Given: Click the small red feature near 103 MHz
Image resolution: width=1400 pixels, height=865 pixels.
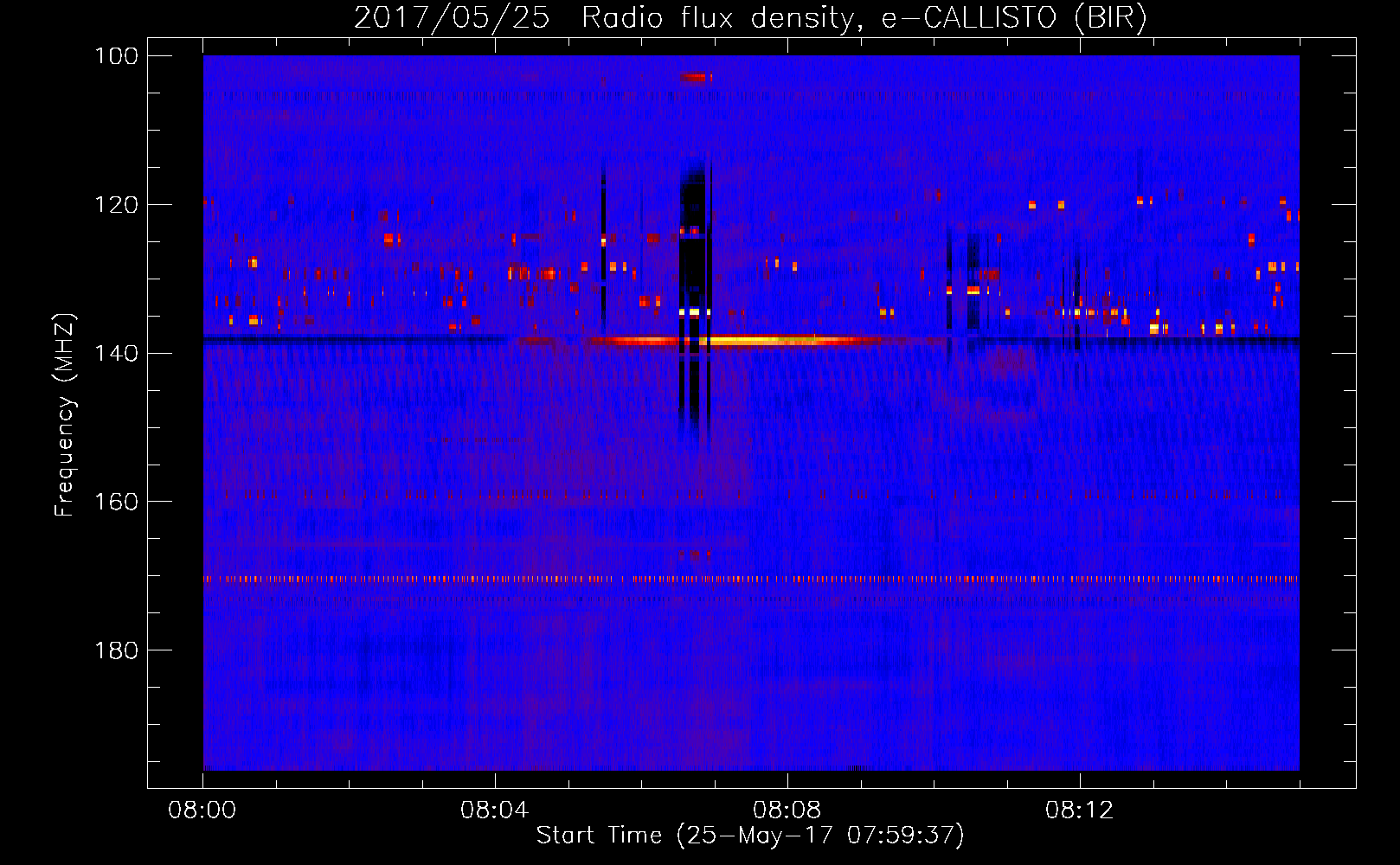Looking at the screenshot, I should click(x=696, y=77).
